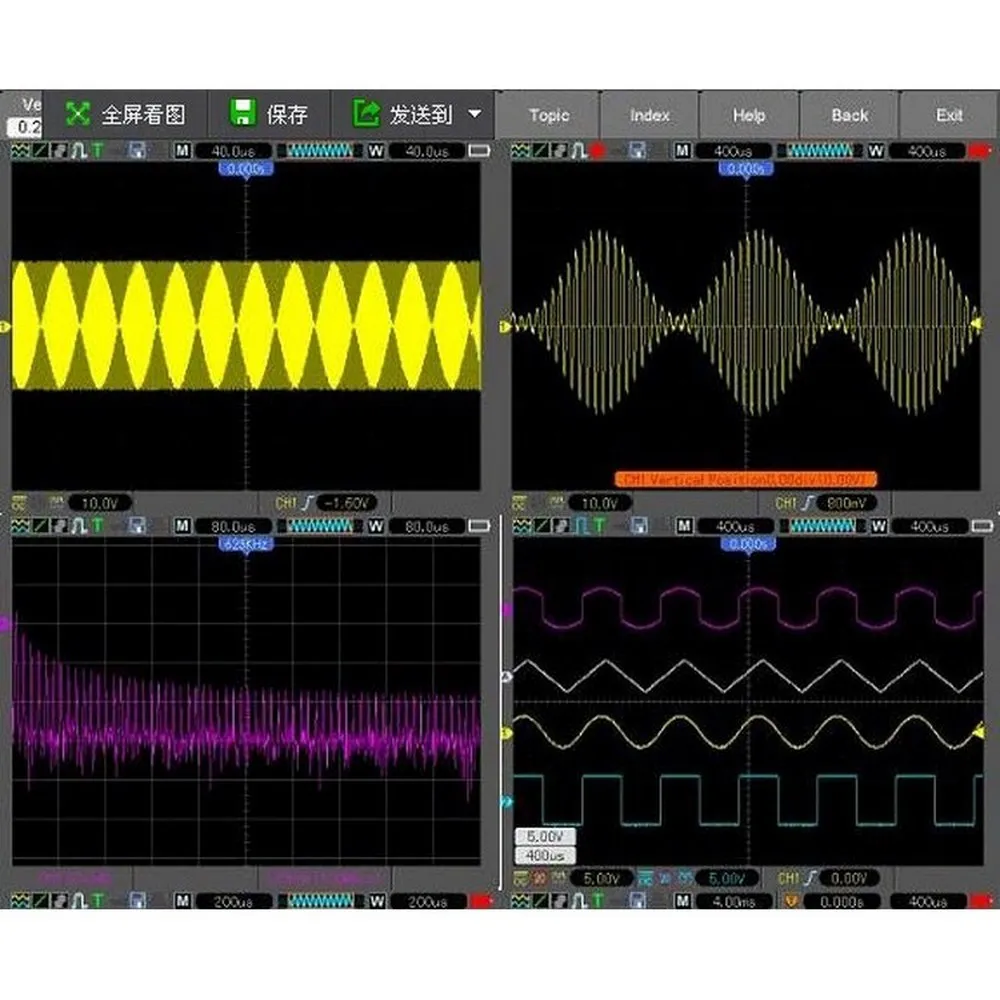Select the 400us main timebase in top-right scope
This screenshot has width=1000, height=1000.
(733, 152)
